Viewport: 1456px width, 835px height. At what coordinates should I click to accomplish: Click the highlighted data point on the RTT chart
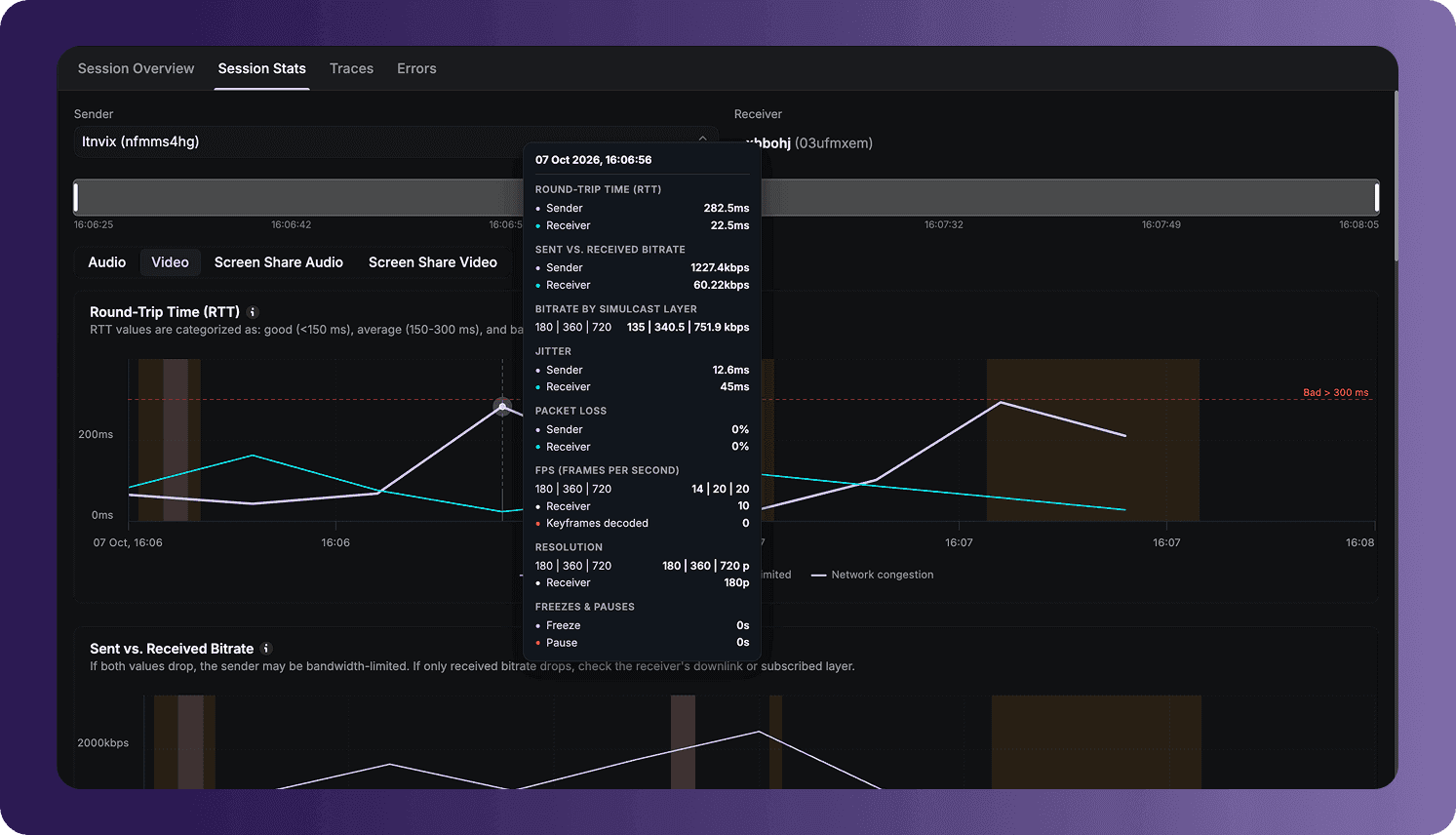pyautogui.click(x=502, y=406)
